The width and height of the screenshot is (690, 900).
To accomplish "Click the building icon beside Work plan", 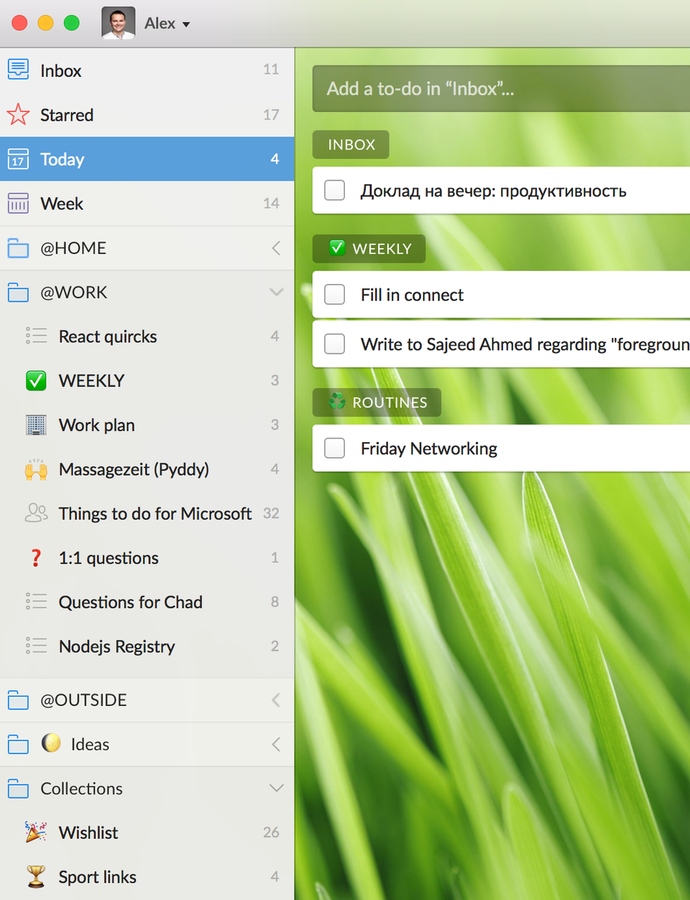I will (x=36, y=425).
